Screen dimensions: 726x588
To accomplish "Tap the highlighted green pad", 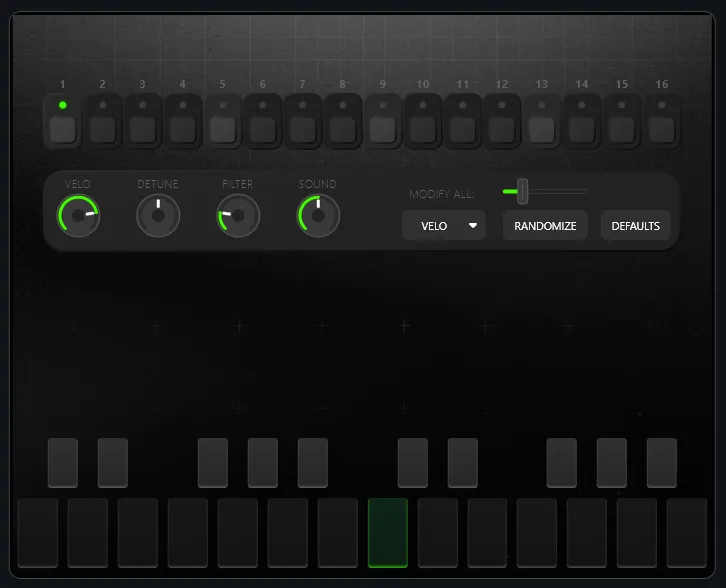I will coord(388,533).
